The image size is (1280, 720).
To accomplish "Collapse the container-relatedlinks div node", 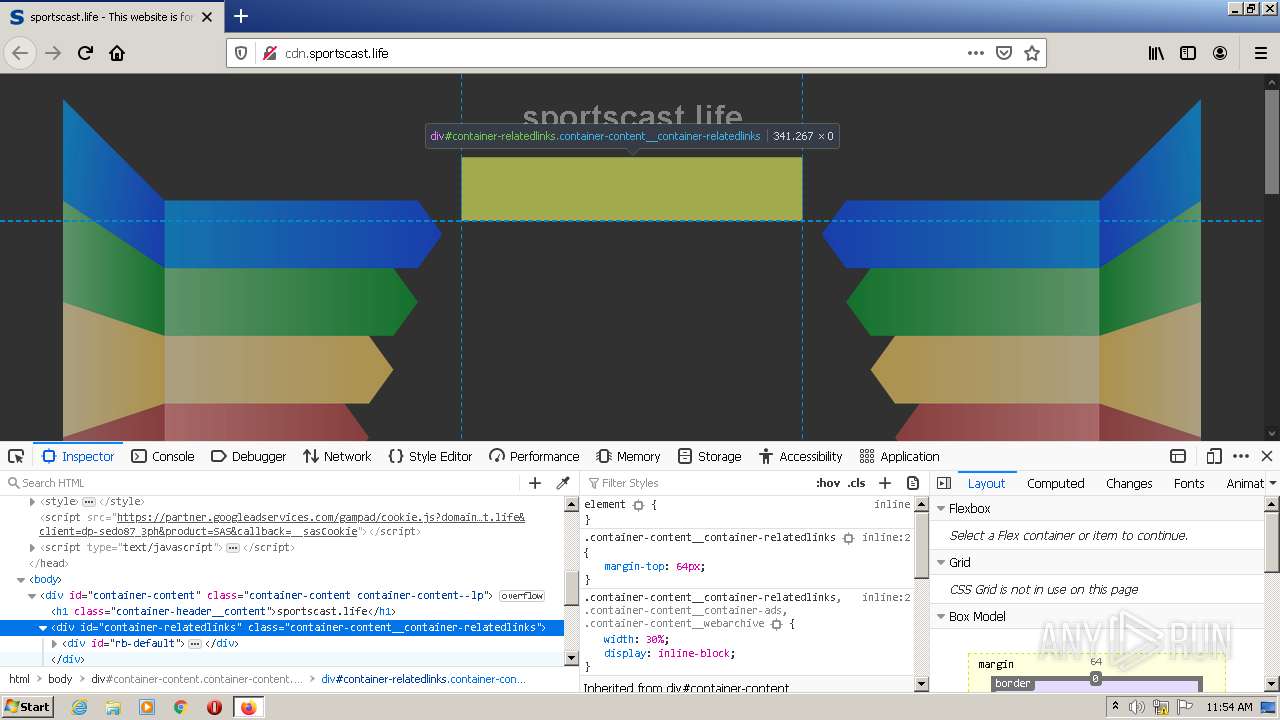I will tap(43, 628).
